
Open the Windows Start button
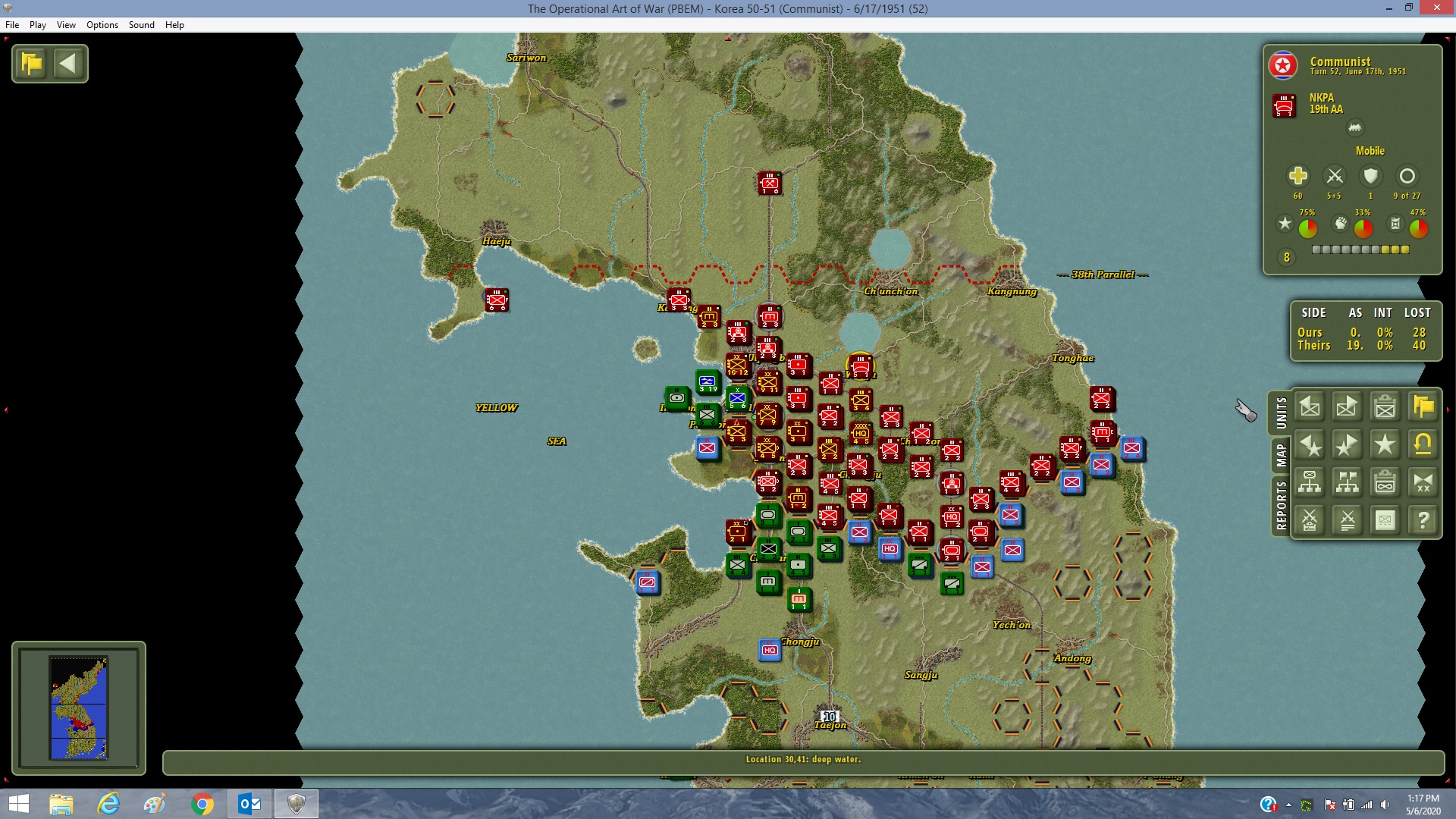click(18, 804)
